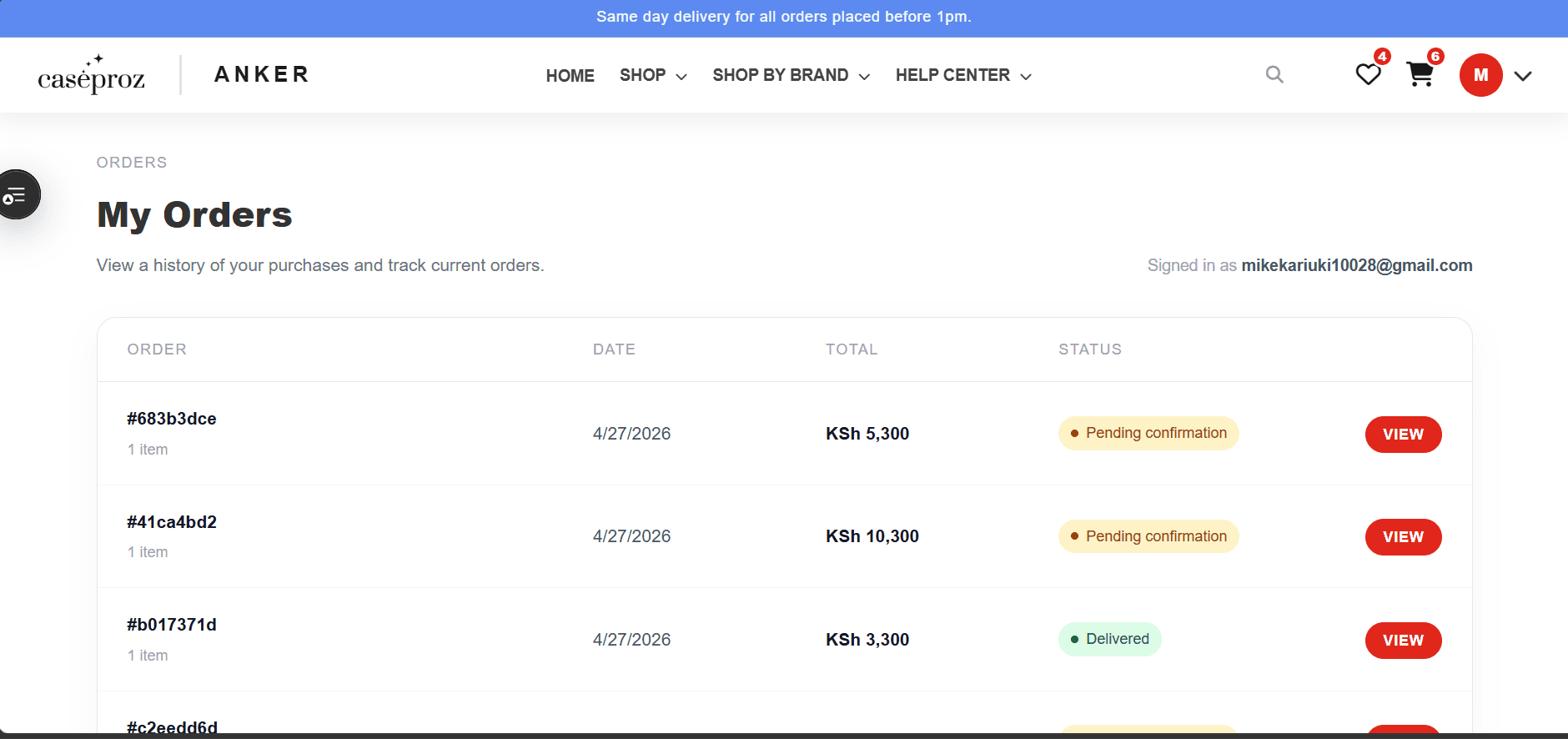Image resolution: width=1568 pixels, height=739 pixels.
Task: Click the ANKER brand logo
Action: tap(262, 75)
